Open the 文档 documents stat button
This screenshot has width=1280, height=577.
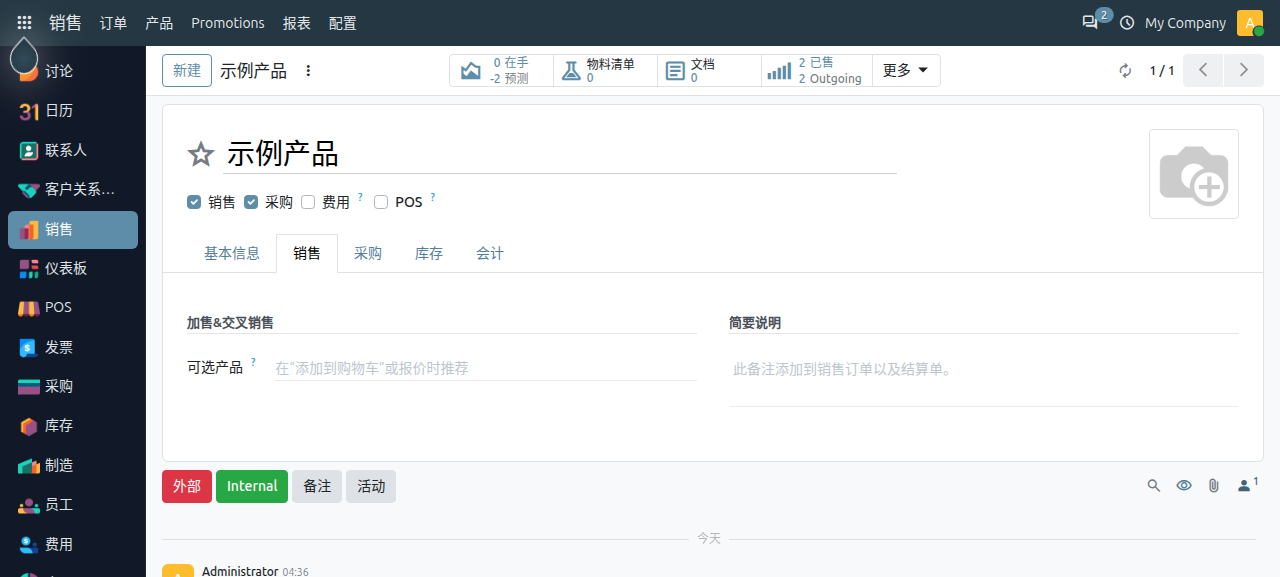tap(709, 70)
